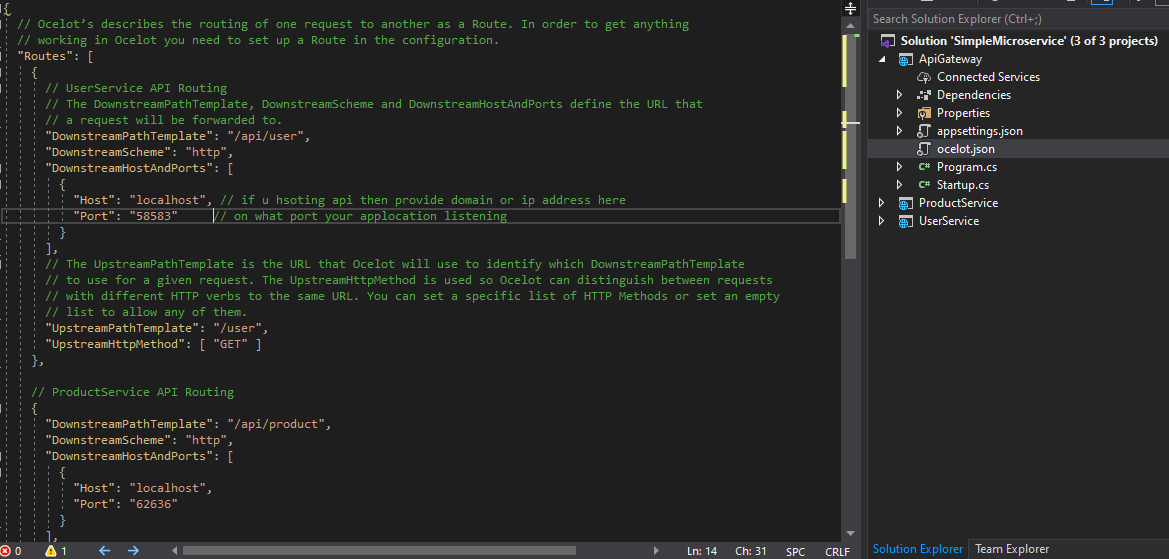This screenshot has height=559, width=1169.
Task: Click the warning triangle indicator
Action: pyautogui.click(x=51, y=551)
